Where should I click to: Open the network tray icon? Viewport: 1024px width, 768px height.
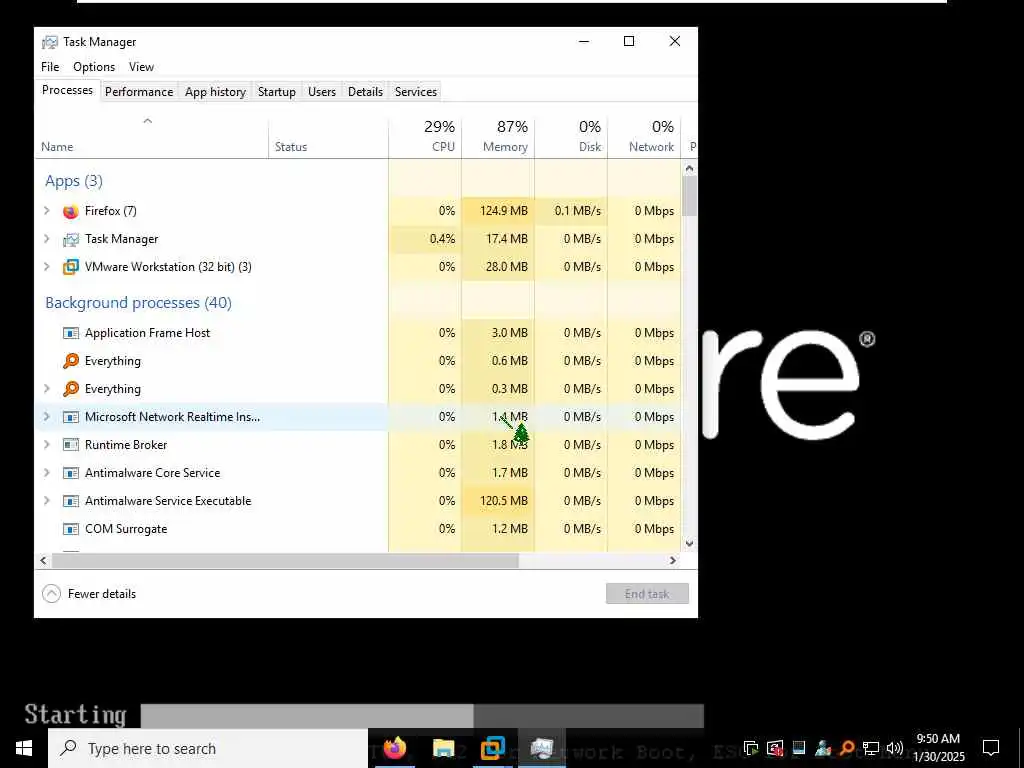871,748
